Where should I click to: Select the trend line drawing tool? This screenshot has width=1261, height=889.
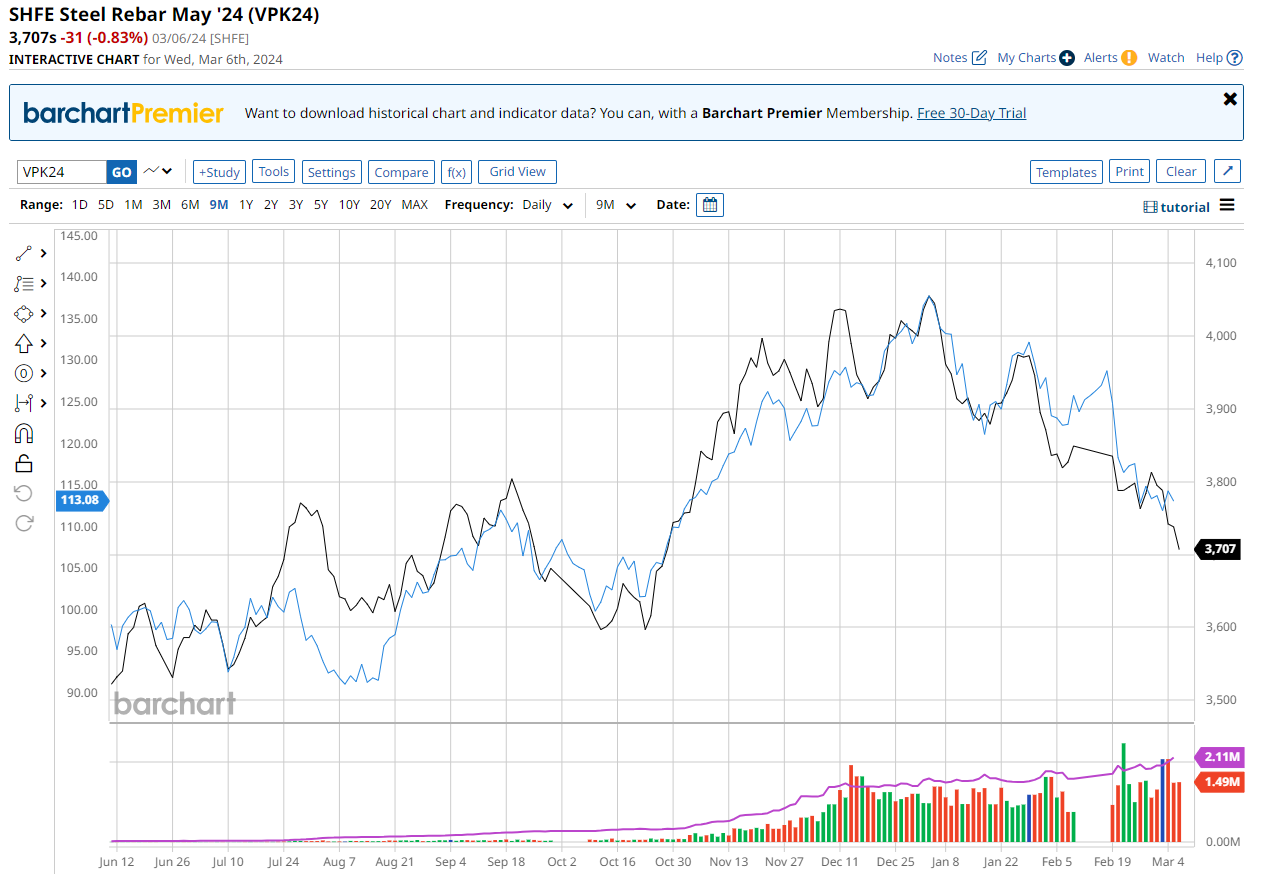point(25,254)
